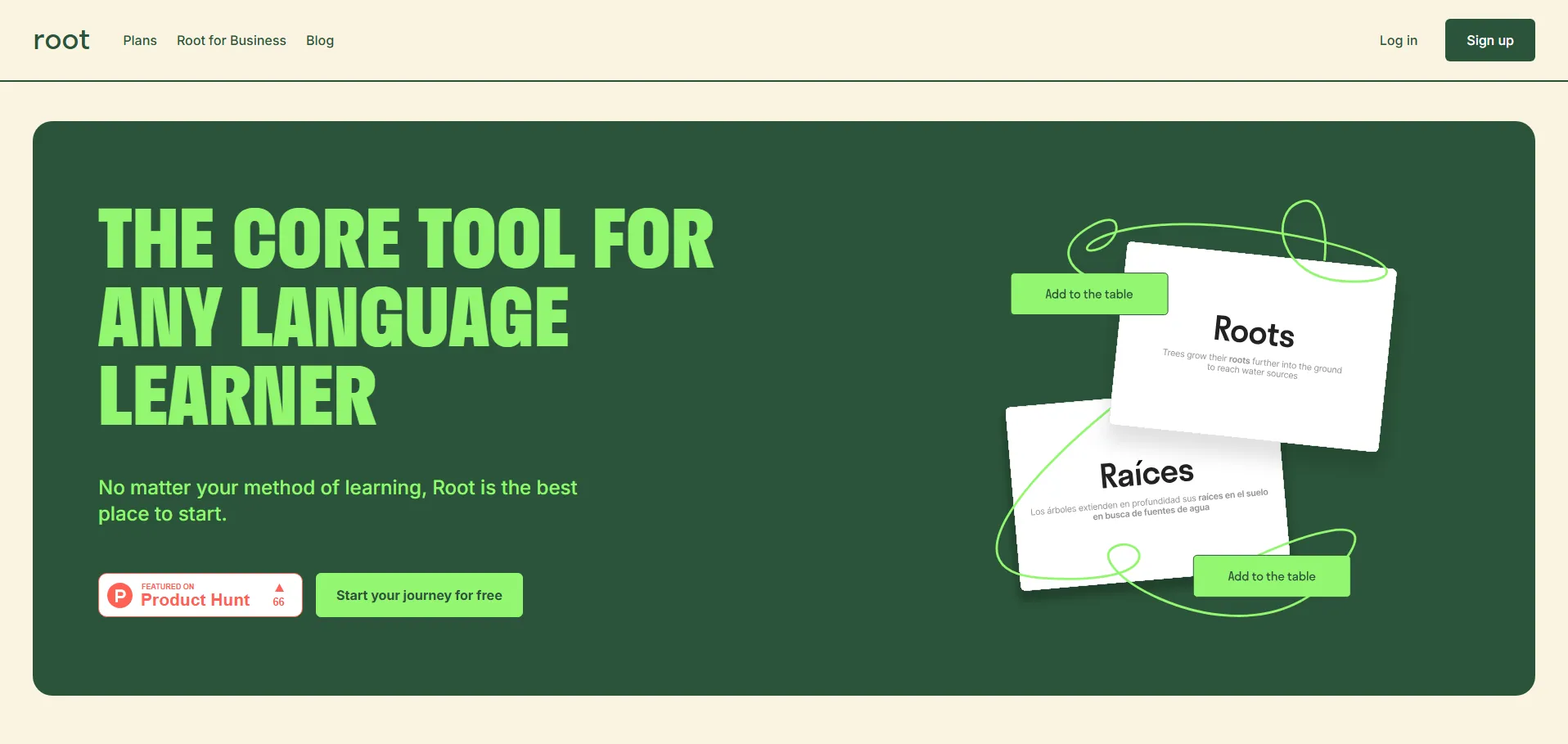Click Add to the table below Raíces card
Screen dimensions: 1568x744
(1271, 576)
